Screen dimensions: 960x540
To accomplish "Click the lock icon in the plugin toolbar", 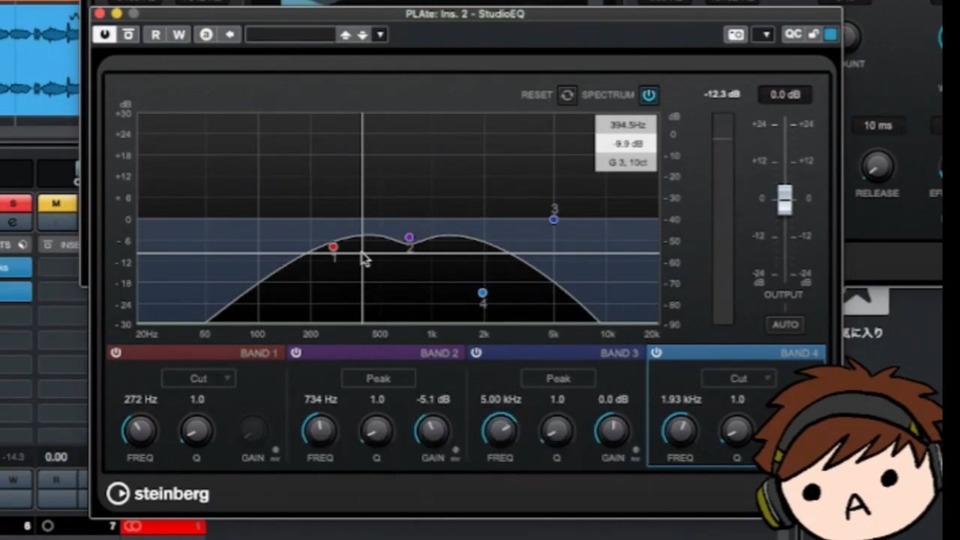I will (813, 34).
